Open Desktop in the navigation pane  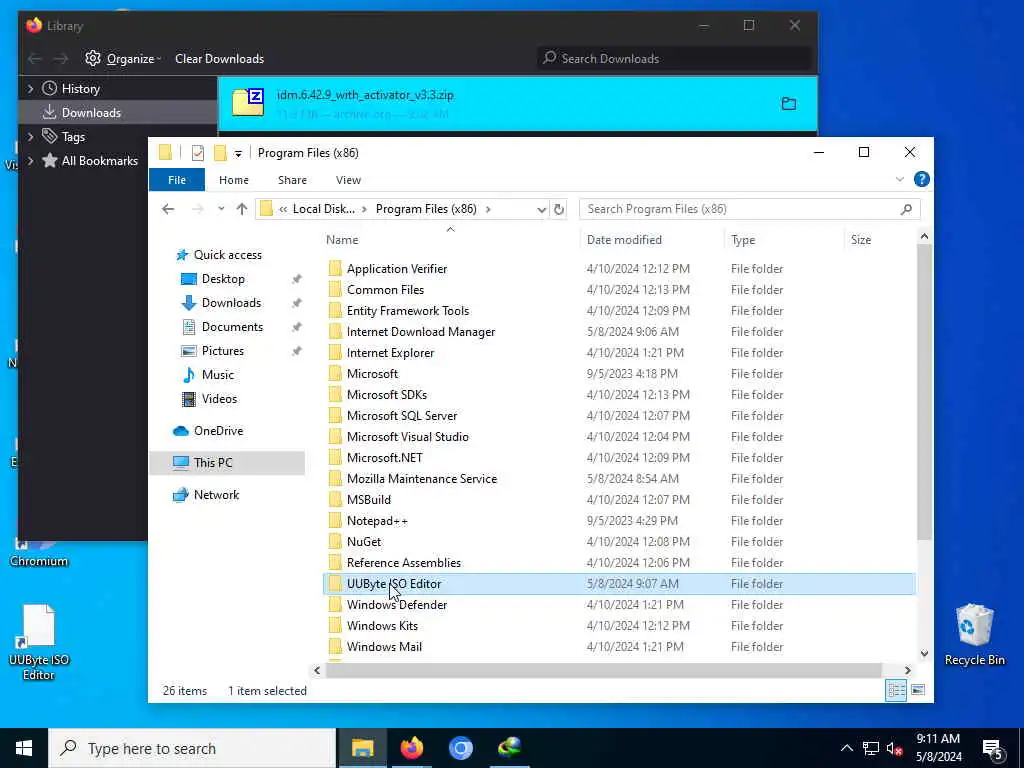point(223,279)
